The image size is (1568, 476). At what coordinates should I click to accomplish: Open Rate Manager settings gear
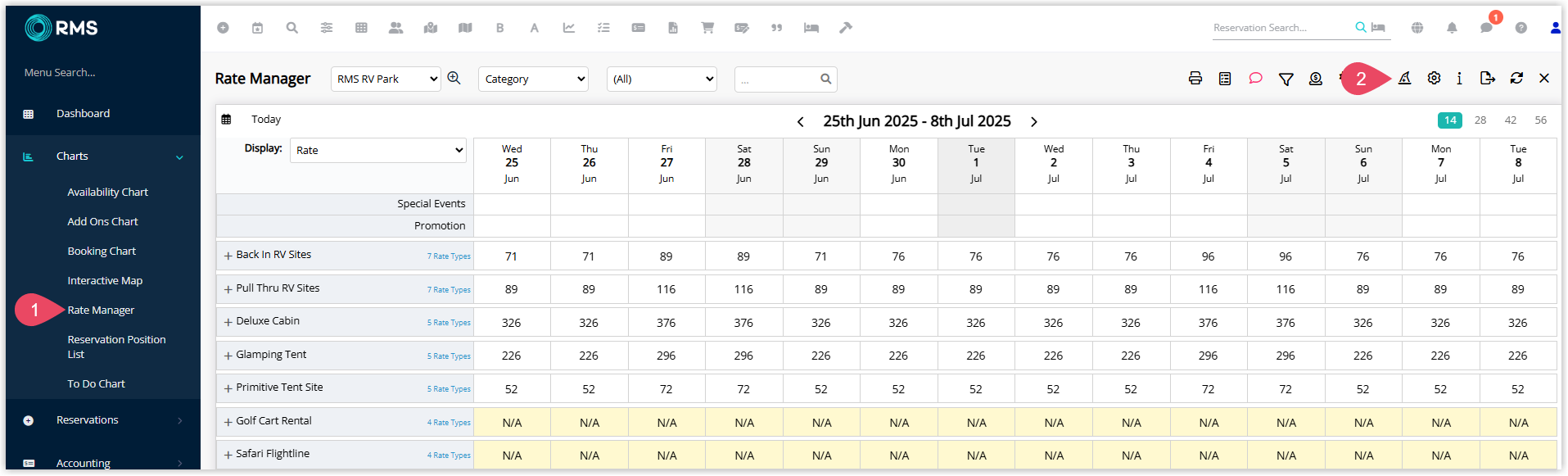pyautogui.click(x=1434, y=79)
